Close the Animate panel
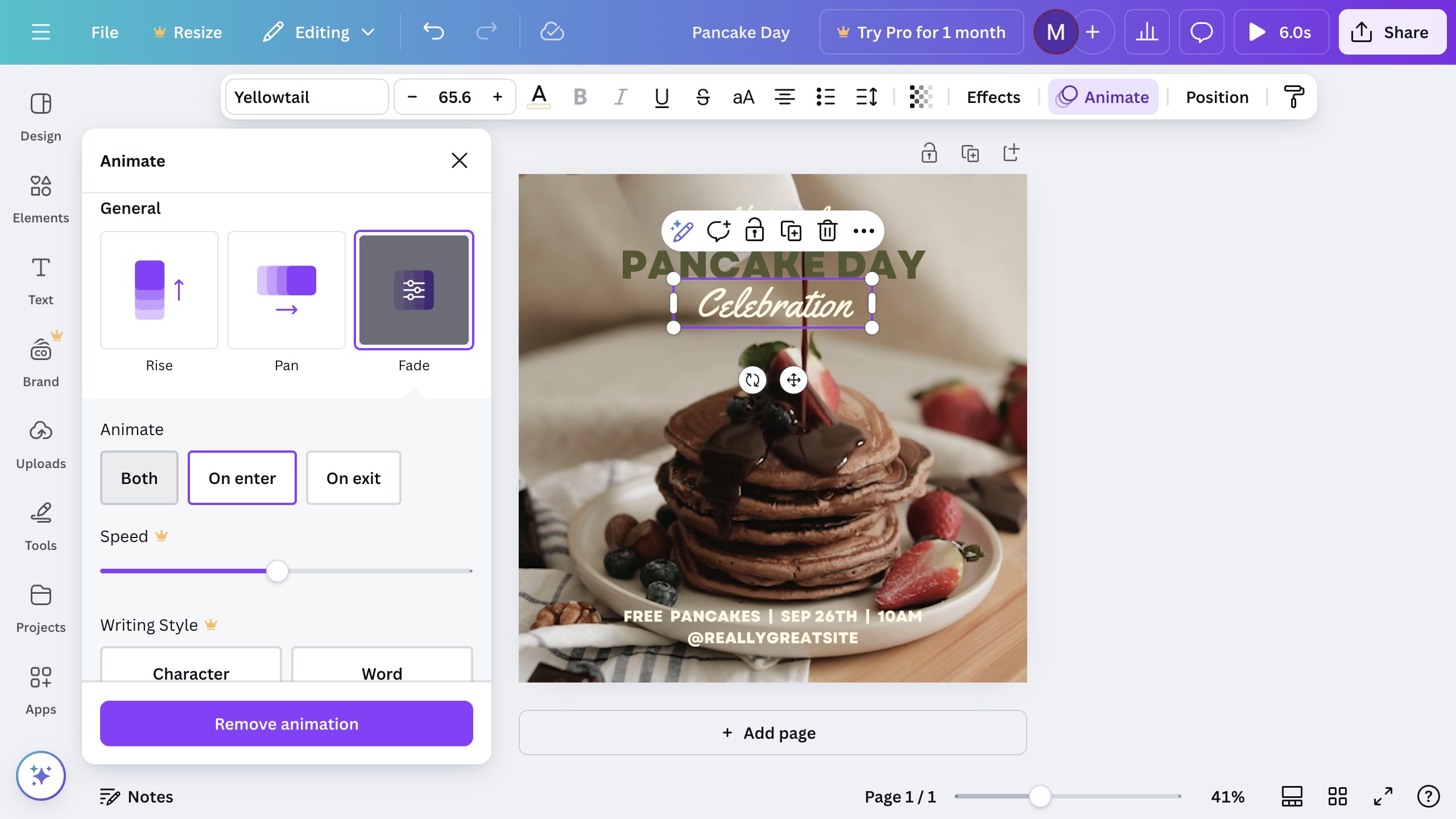 (x=459, y=160)
